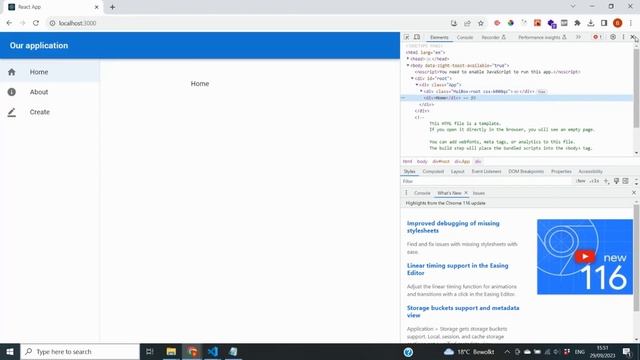Click the div.App breadcrumb
The image size is (640, 360).
pos(462,162)
